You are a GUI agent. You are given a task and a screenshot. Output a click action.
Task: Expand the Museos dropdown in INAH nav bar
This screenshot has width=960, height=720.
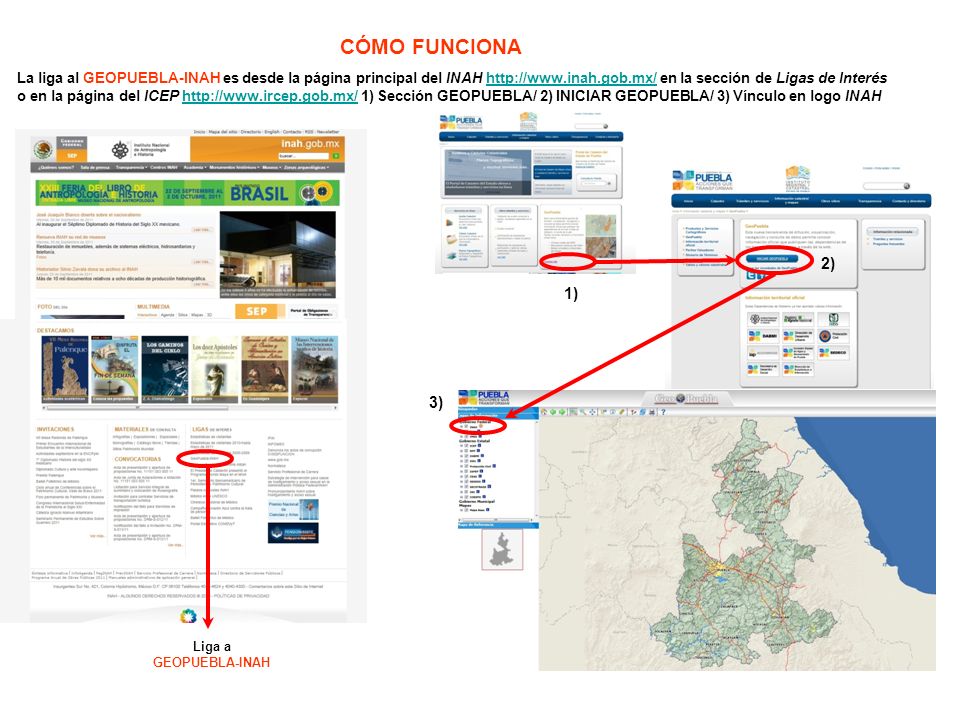click(x=271, y=167)
